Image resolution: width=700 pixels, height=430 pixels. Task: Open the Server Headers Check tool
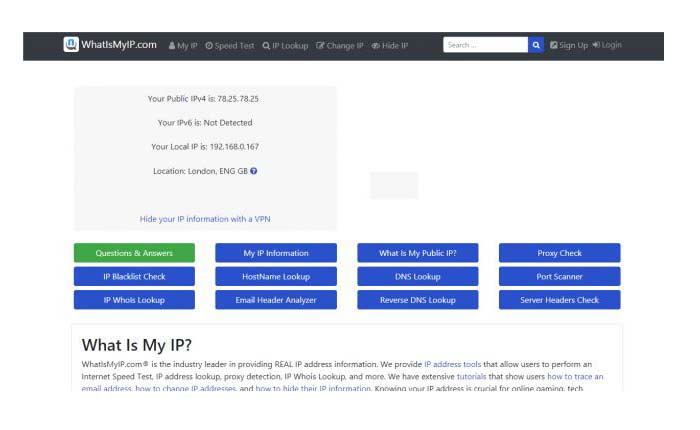[559, 300]
